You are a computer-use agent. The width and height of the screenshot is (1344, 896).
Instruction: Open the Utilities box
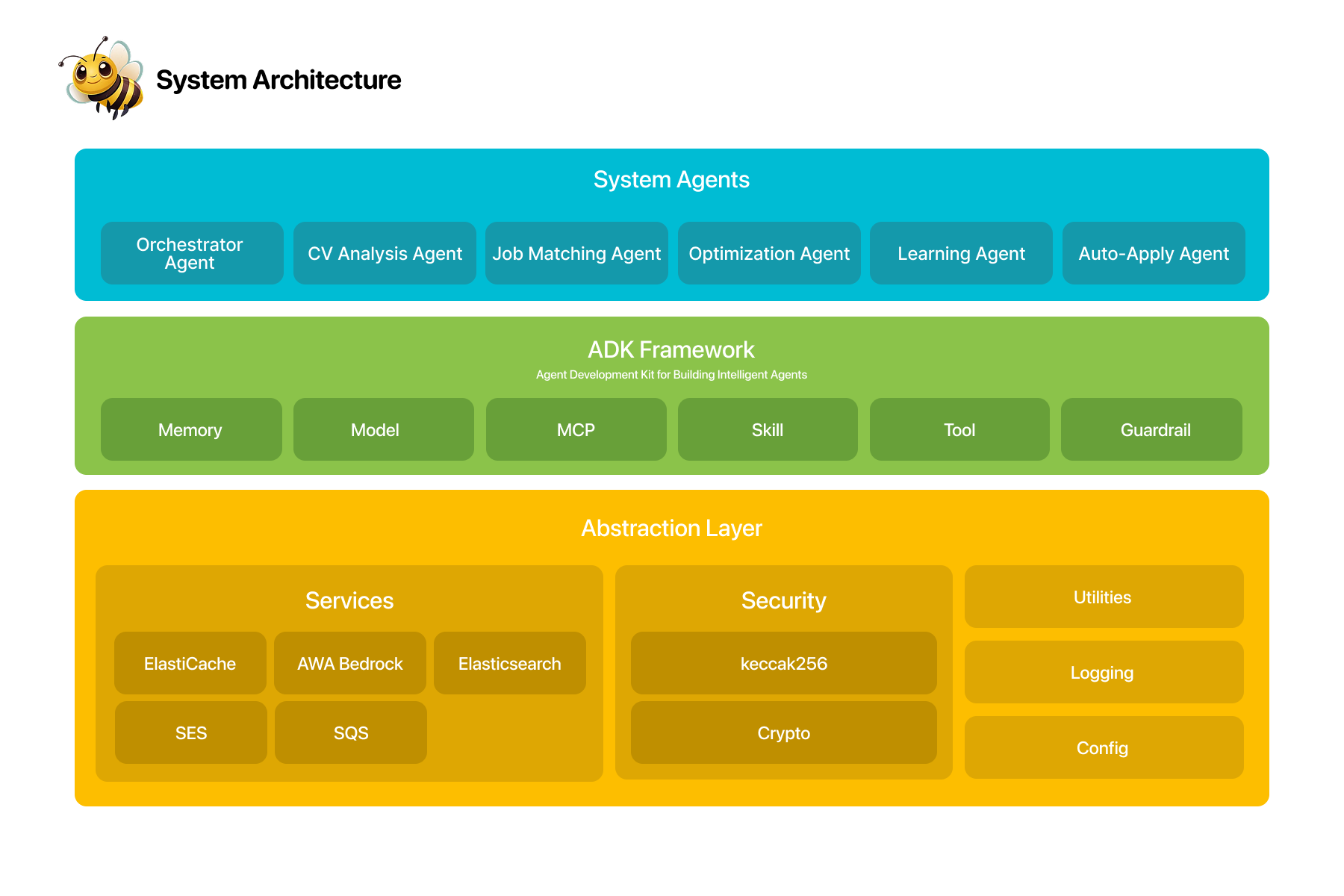coord(1104,597)
